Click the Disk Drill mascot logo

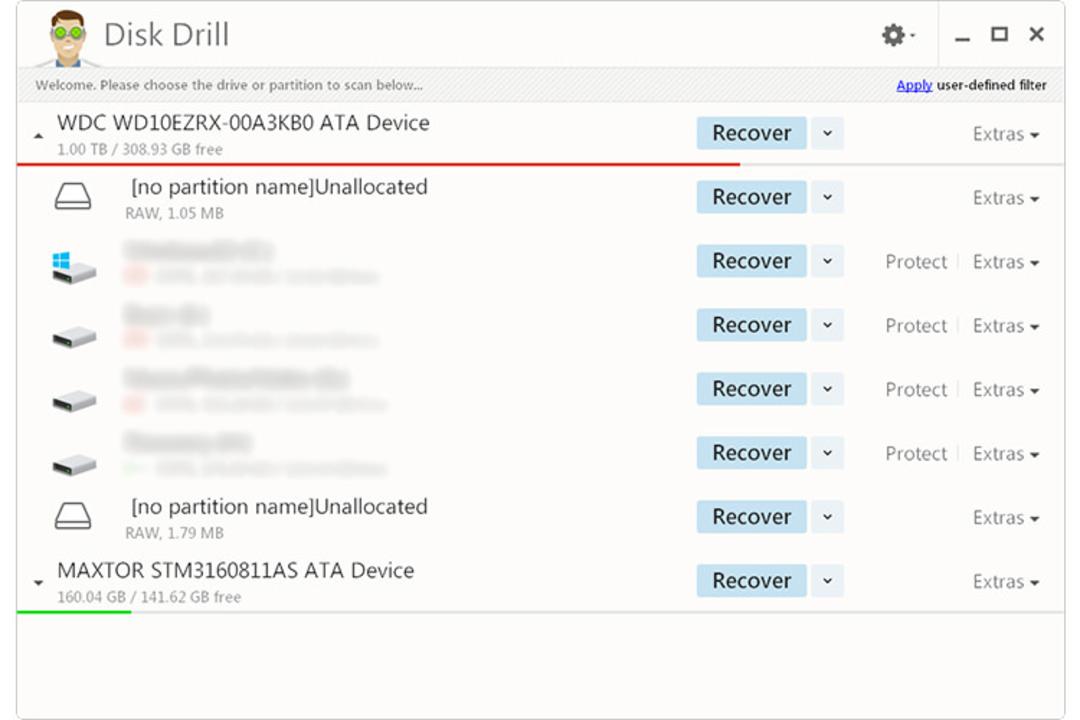pyautogui.click(x=68, y=38)
